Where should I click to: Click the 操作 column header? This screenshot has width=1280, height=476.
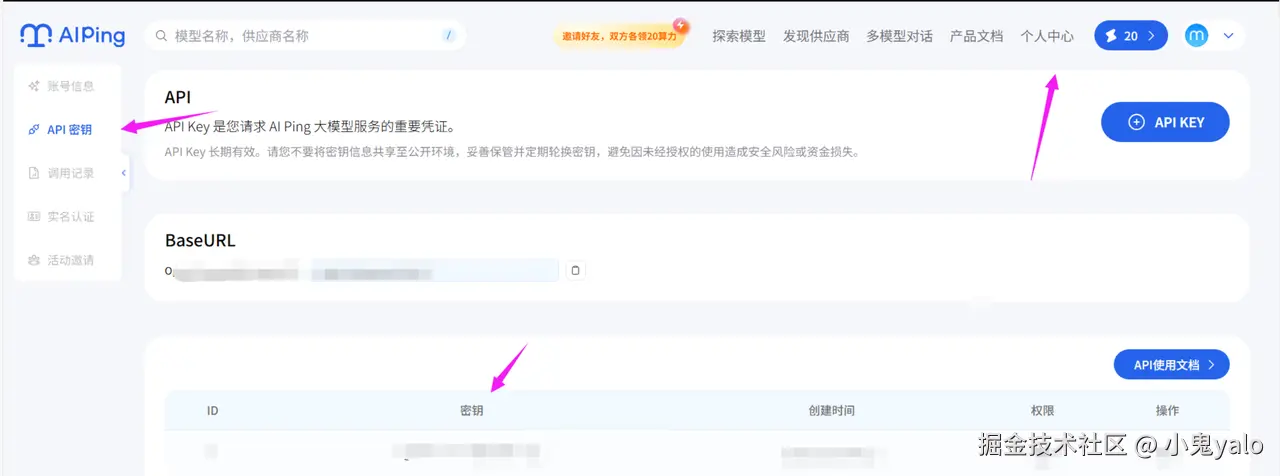click(x=1167, y=411)
